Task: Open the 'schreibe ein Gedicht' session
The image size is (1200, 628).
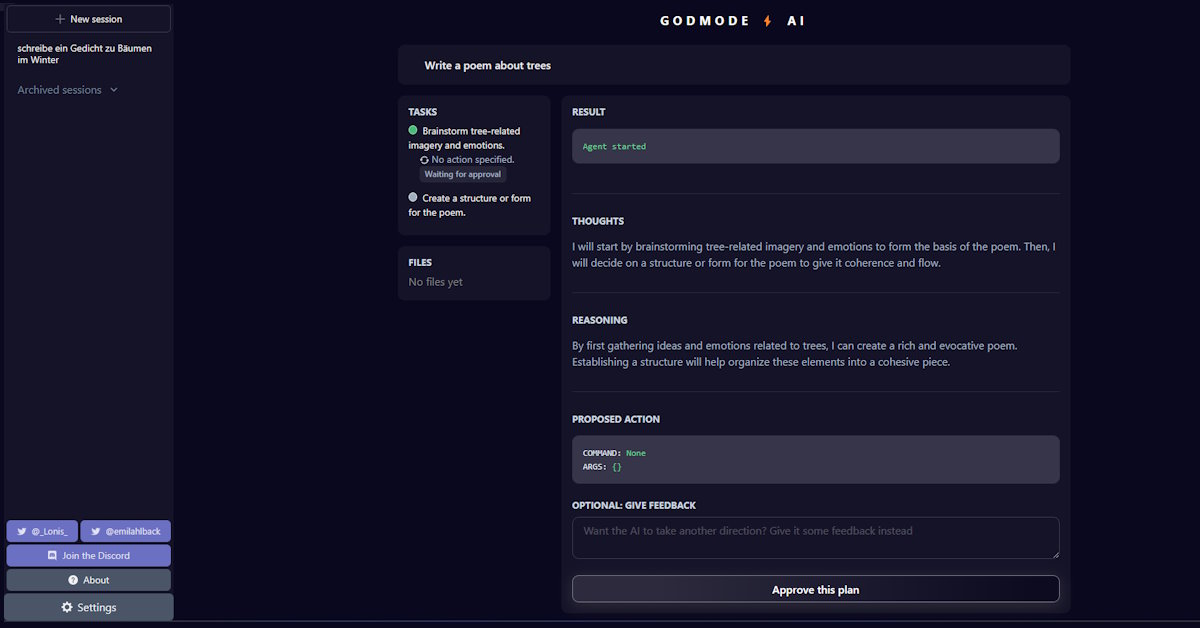Action: 85,53
